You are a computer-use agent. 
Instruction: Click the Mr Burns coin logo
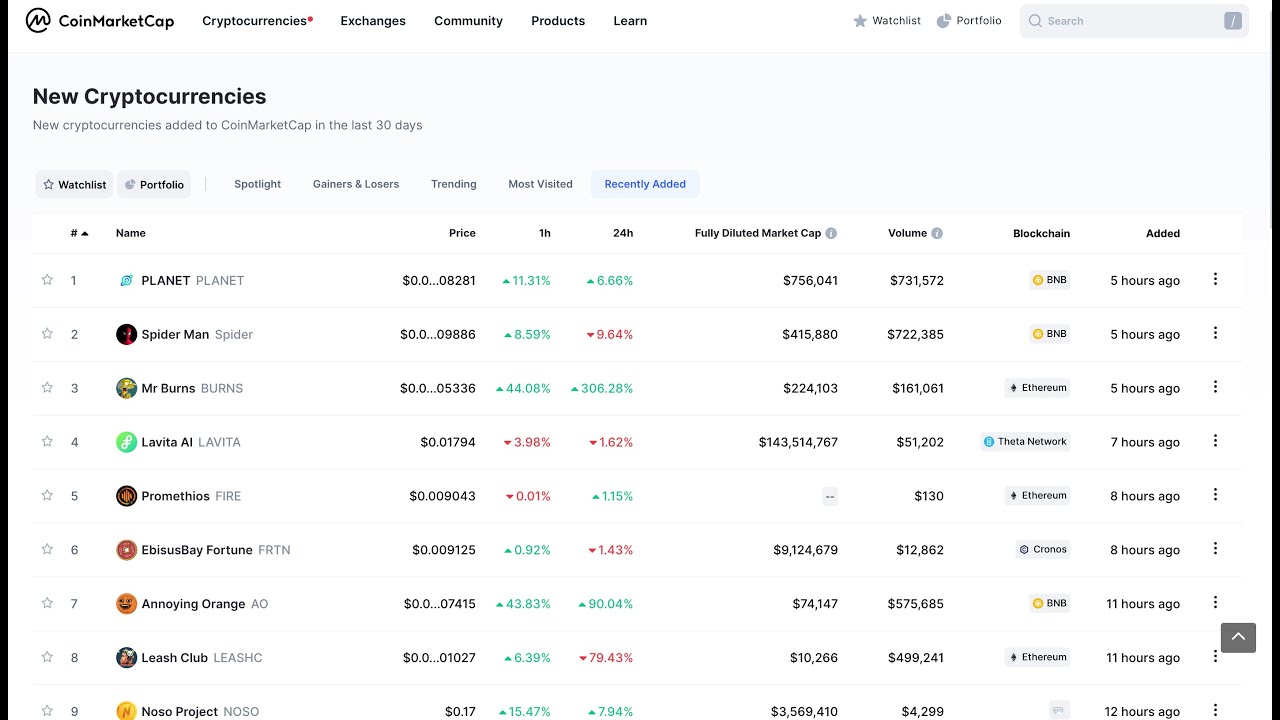126,388
